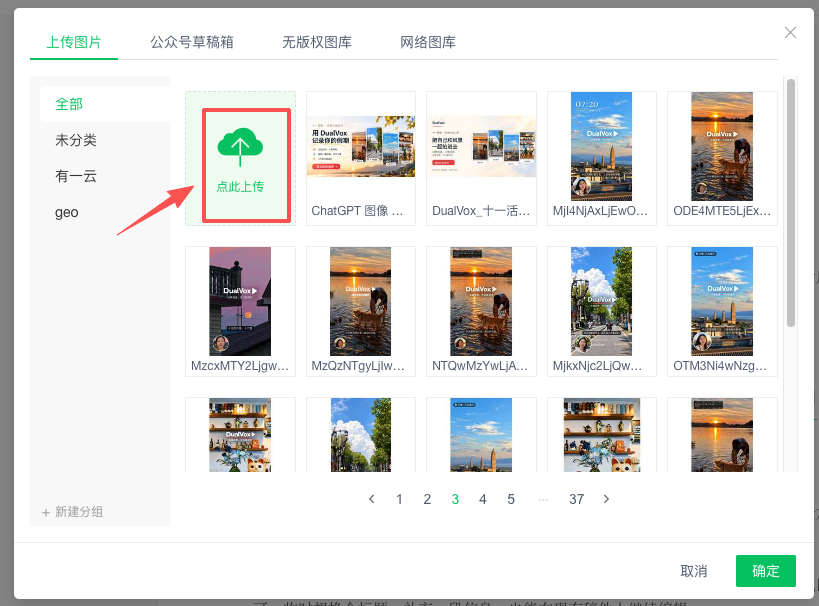Pick the MzQzNTgyLjIw image thumbnail
The width and height of the screenshot is (819, 606).
361,311
